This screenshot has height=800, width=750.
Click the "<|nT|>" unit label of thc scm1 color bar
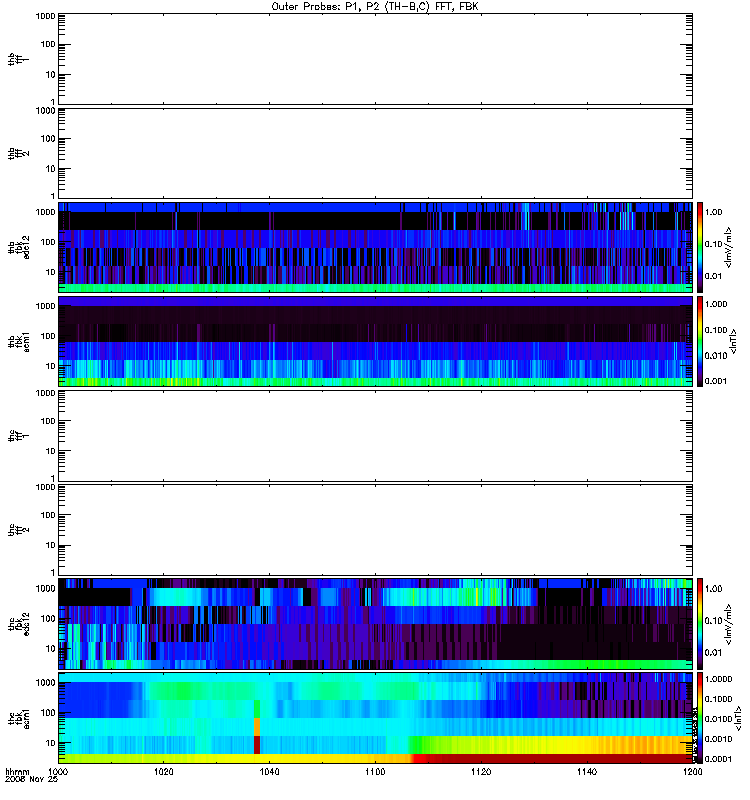737,718
